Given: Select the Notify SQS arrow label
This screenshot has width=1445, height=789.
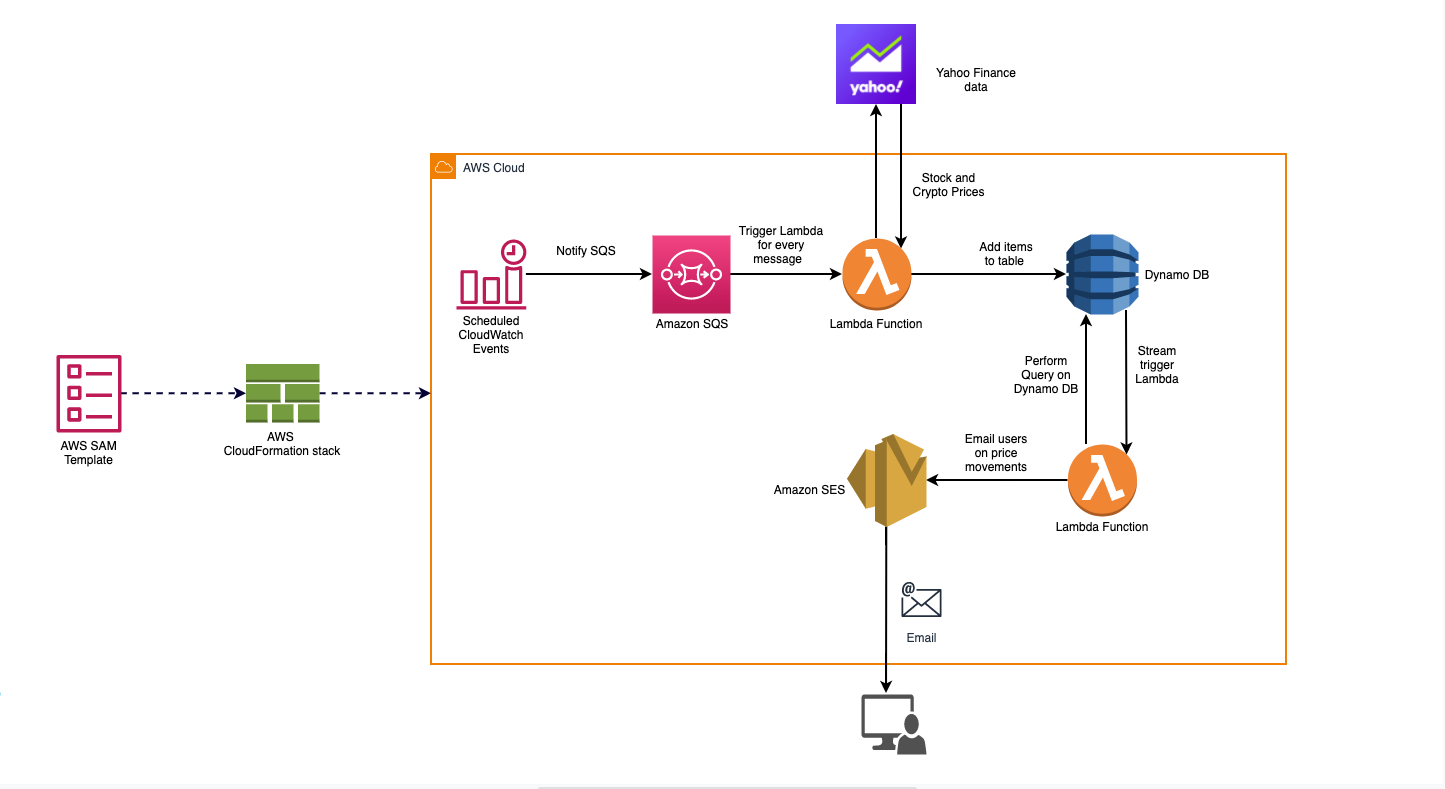Looking at the screenshot, I should [586, 251].
